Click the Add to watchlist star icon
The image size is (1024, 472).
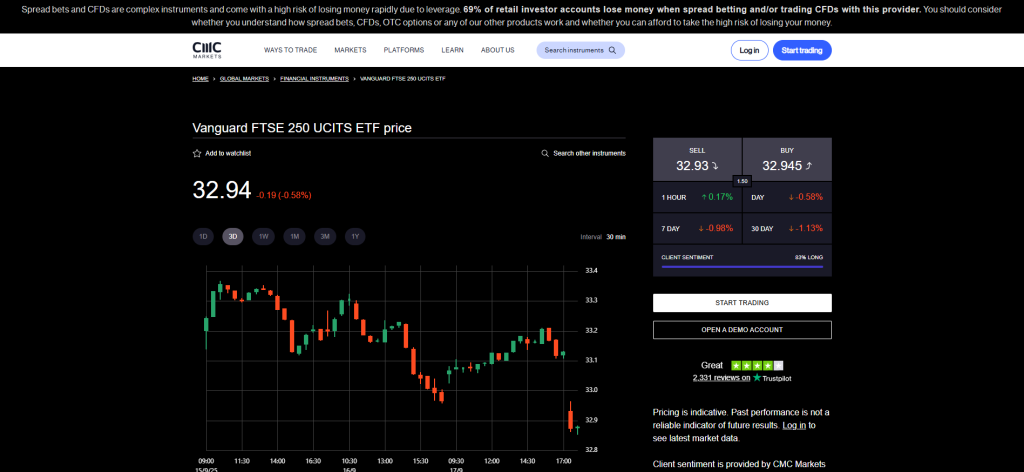[197, 153]
